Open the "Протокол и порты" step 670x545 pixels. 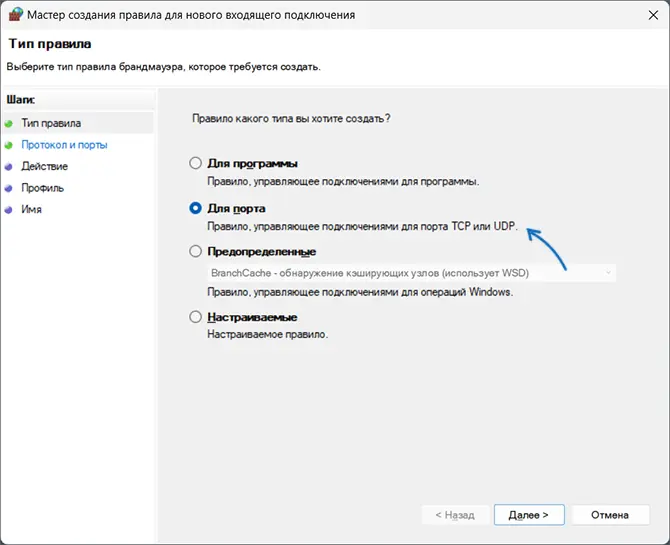coord(64,145)
